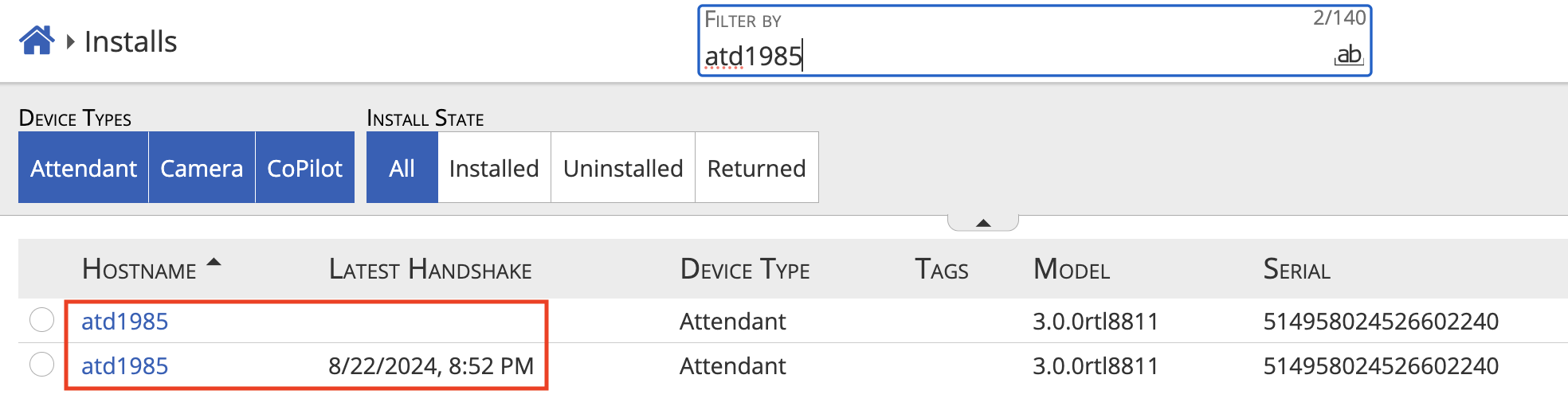
Task: Show All install states
Action: coord(402,168)
